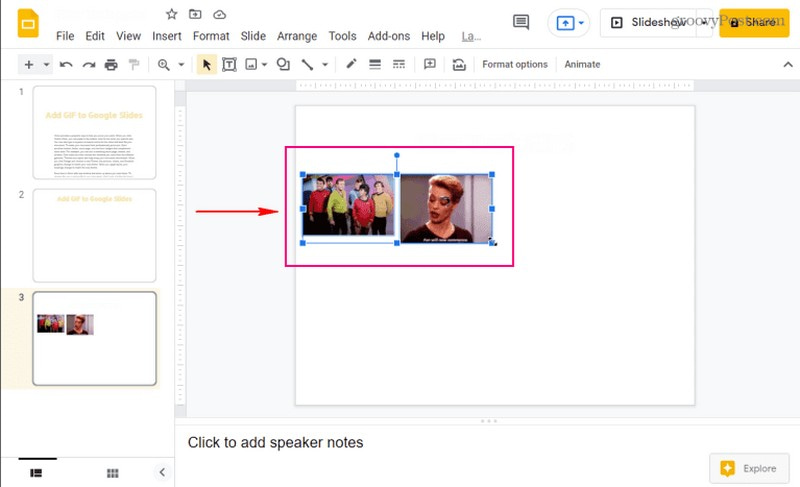
Task: Star this presentation
Action: pos(171,14)
